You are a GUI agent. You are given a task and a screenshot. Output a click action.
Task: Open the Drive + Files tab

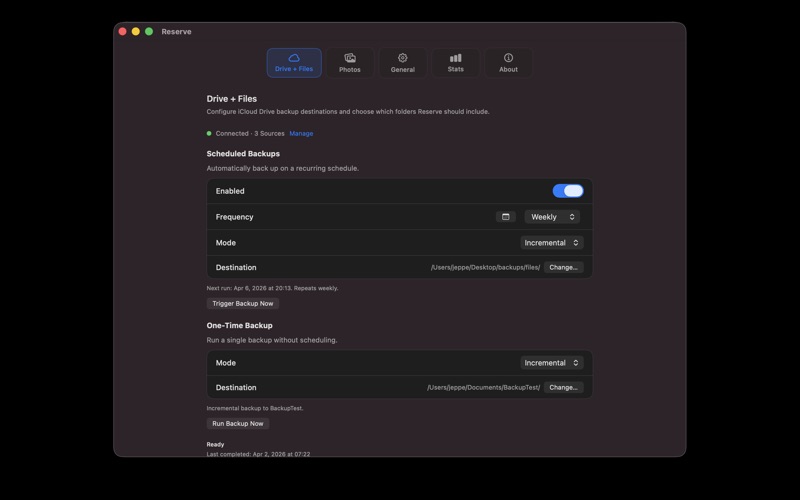(294, 63)
